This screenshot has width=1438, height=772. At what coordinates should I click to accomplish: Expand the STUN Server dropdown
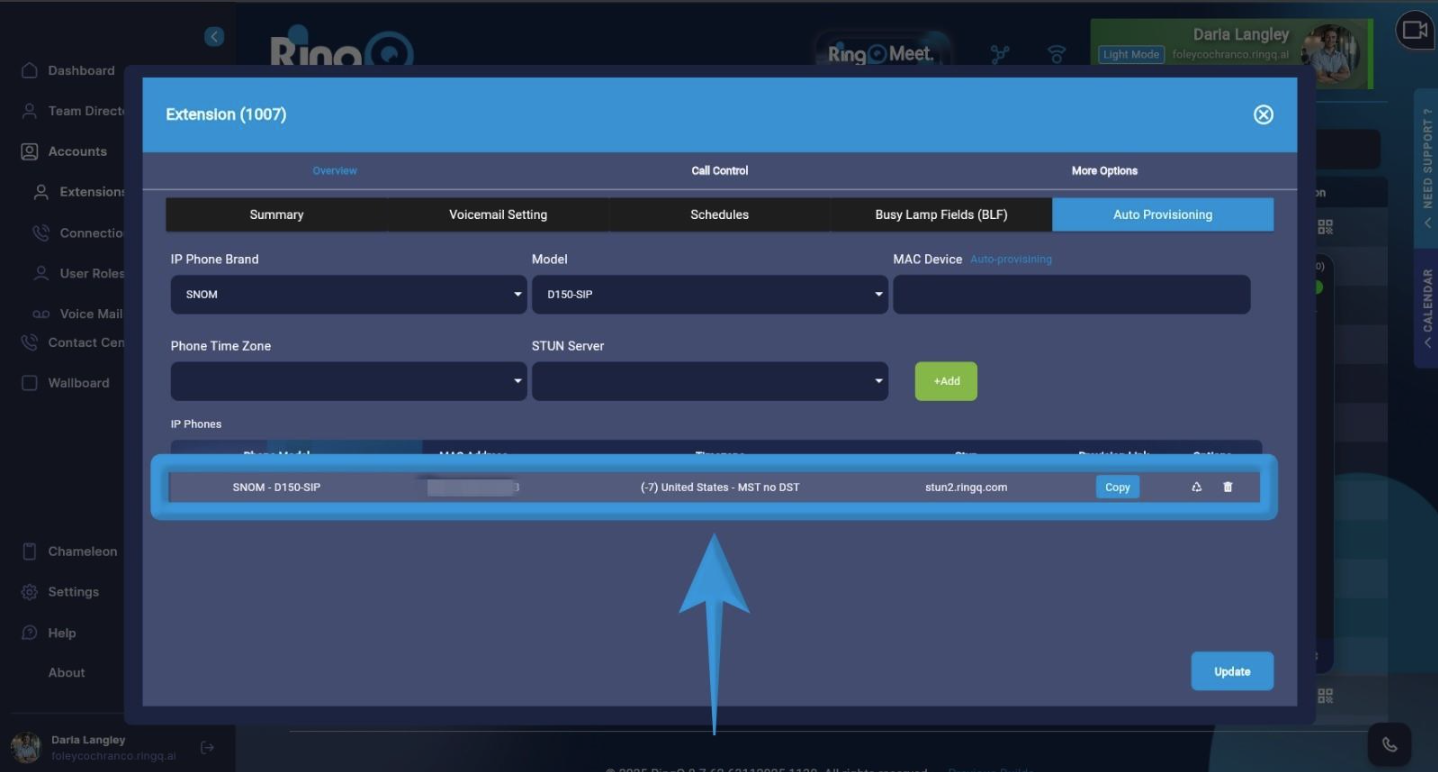tap(710, 381)
